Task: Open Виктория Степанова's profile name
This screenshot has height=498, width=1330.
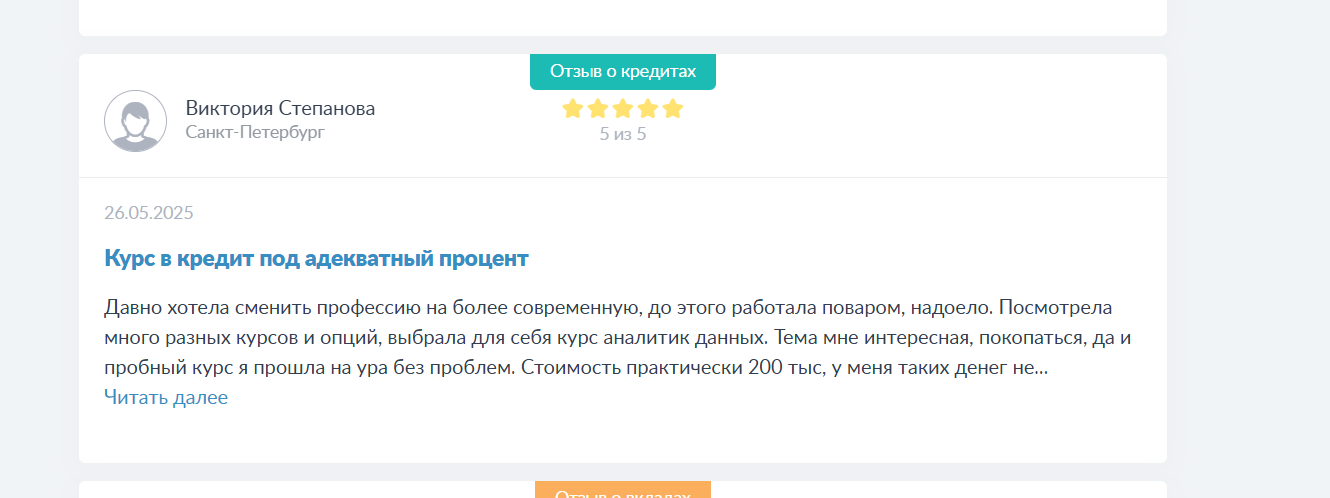Action: (x=280, y=108)
